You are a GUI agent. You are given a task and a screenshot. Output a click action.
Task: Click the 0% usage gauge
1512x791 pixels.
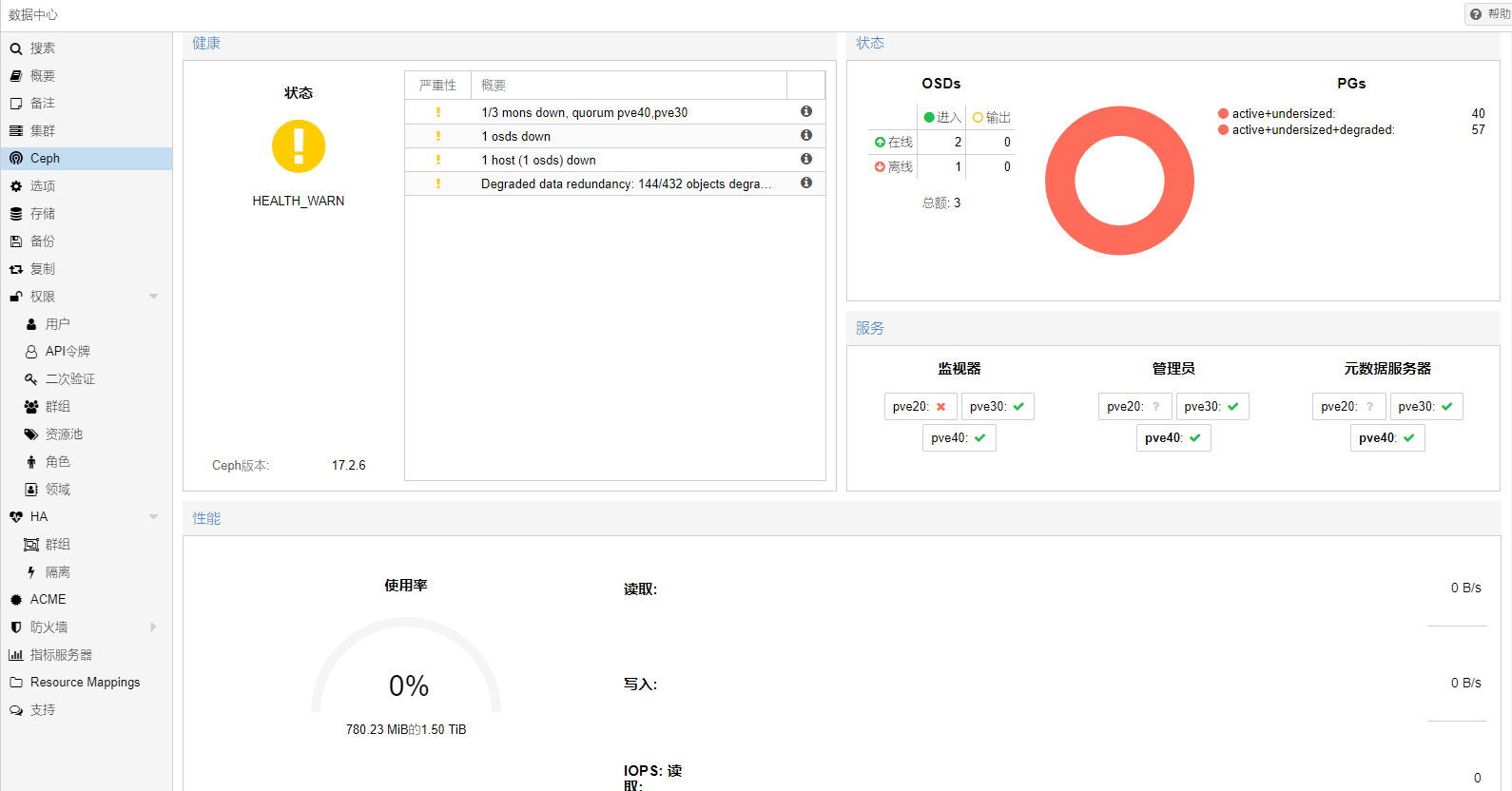(406, 666)
